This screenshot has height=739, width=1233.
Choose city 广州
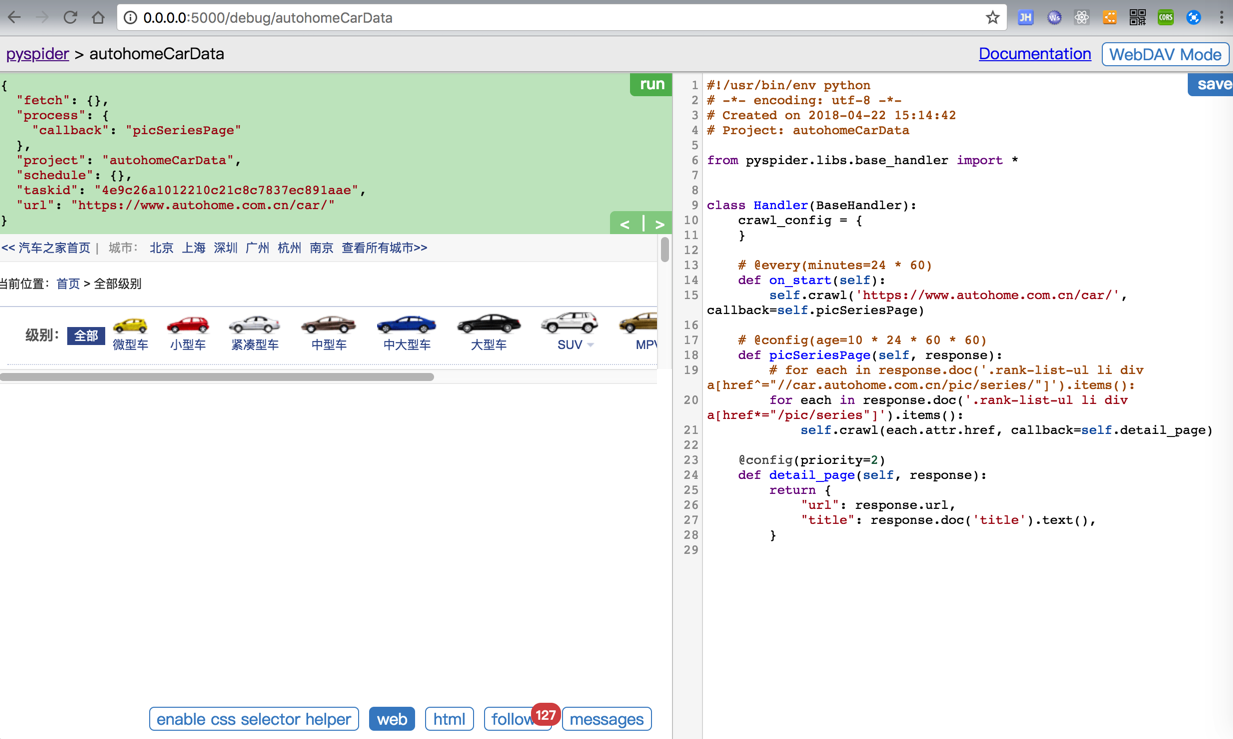pos(257,248)
